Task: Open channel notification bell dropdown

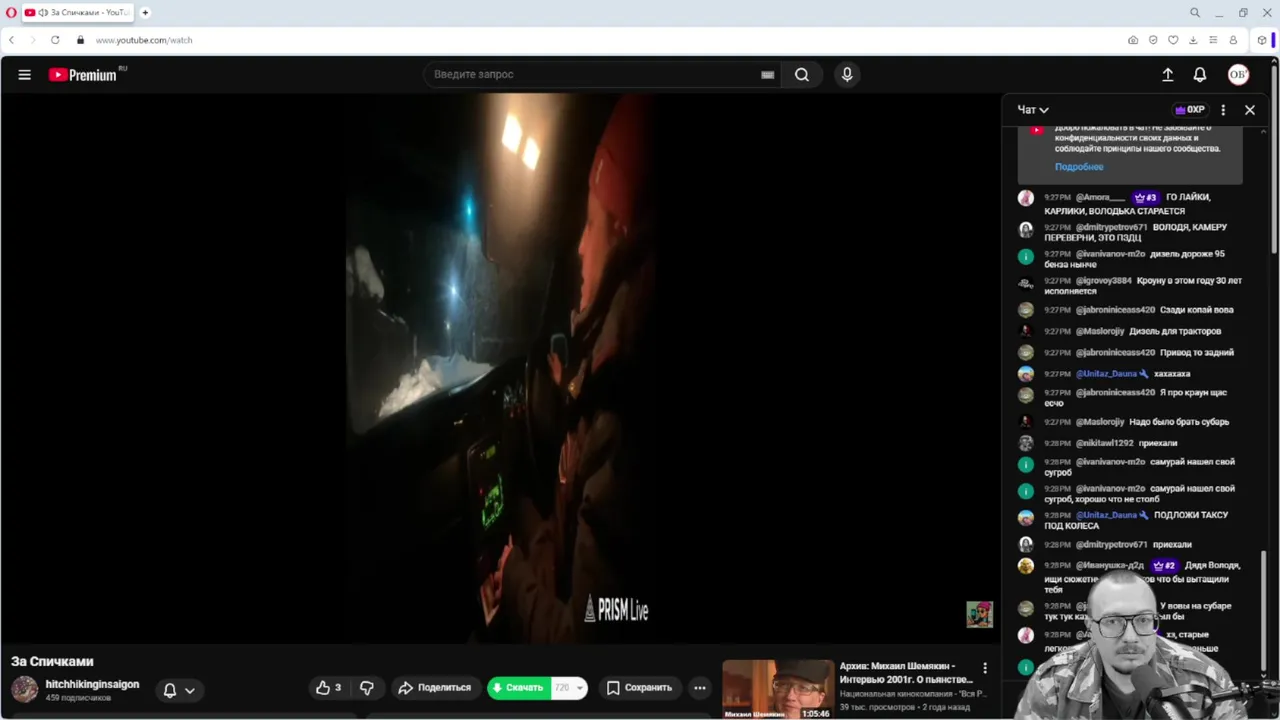Action: pos(179,690)
